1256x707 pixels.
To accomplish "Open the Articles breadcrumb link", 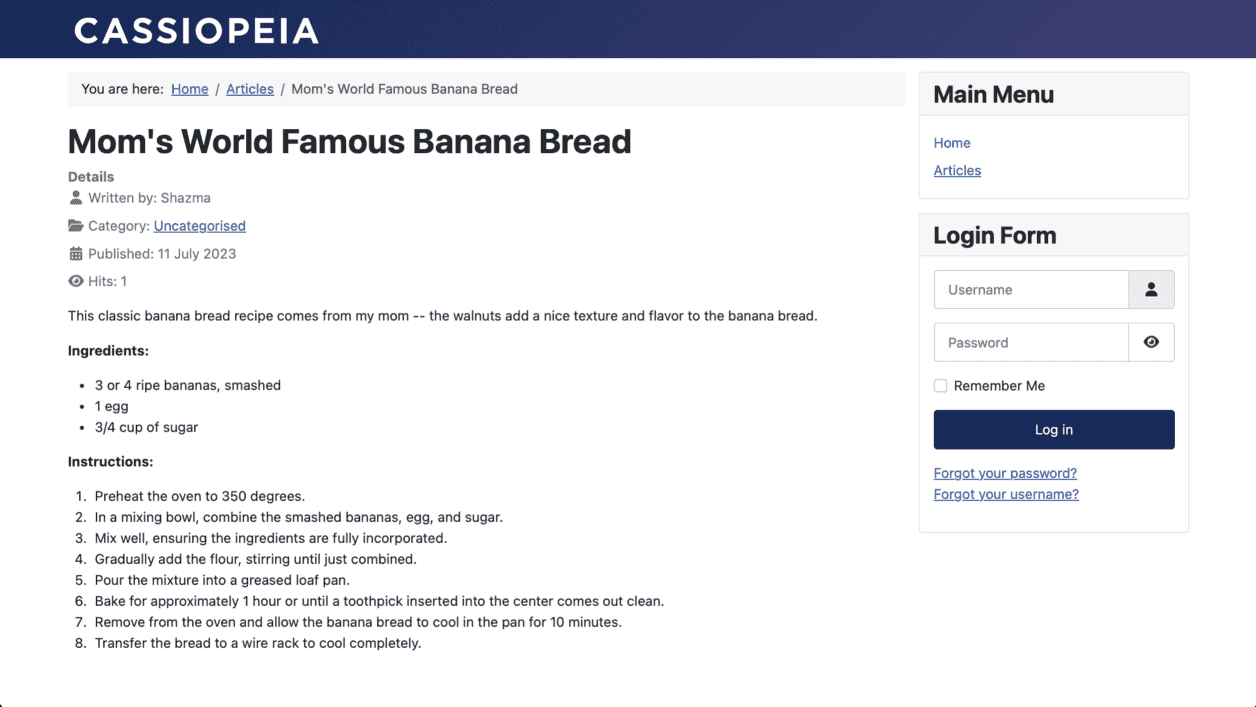I will pyautogui.click(x=249, y=89).
